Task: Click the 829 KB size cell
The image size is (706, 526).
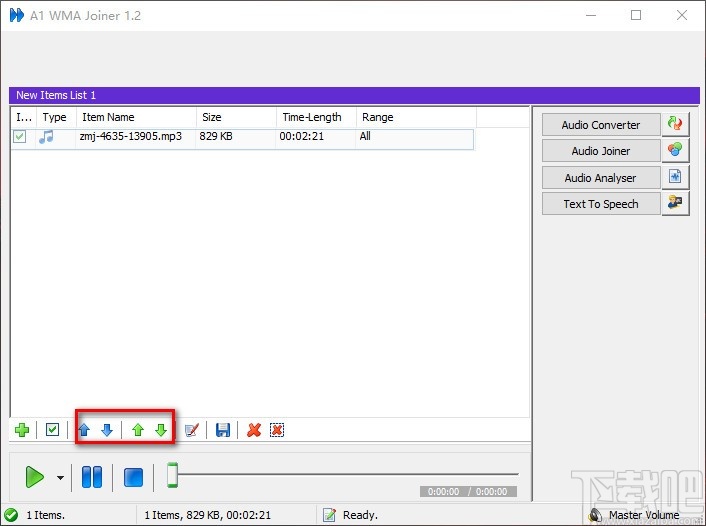Action: coord(216,136)
